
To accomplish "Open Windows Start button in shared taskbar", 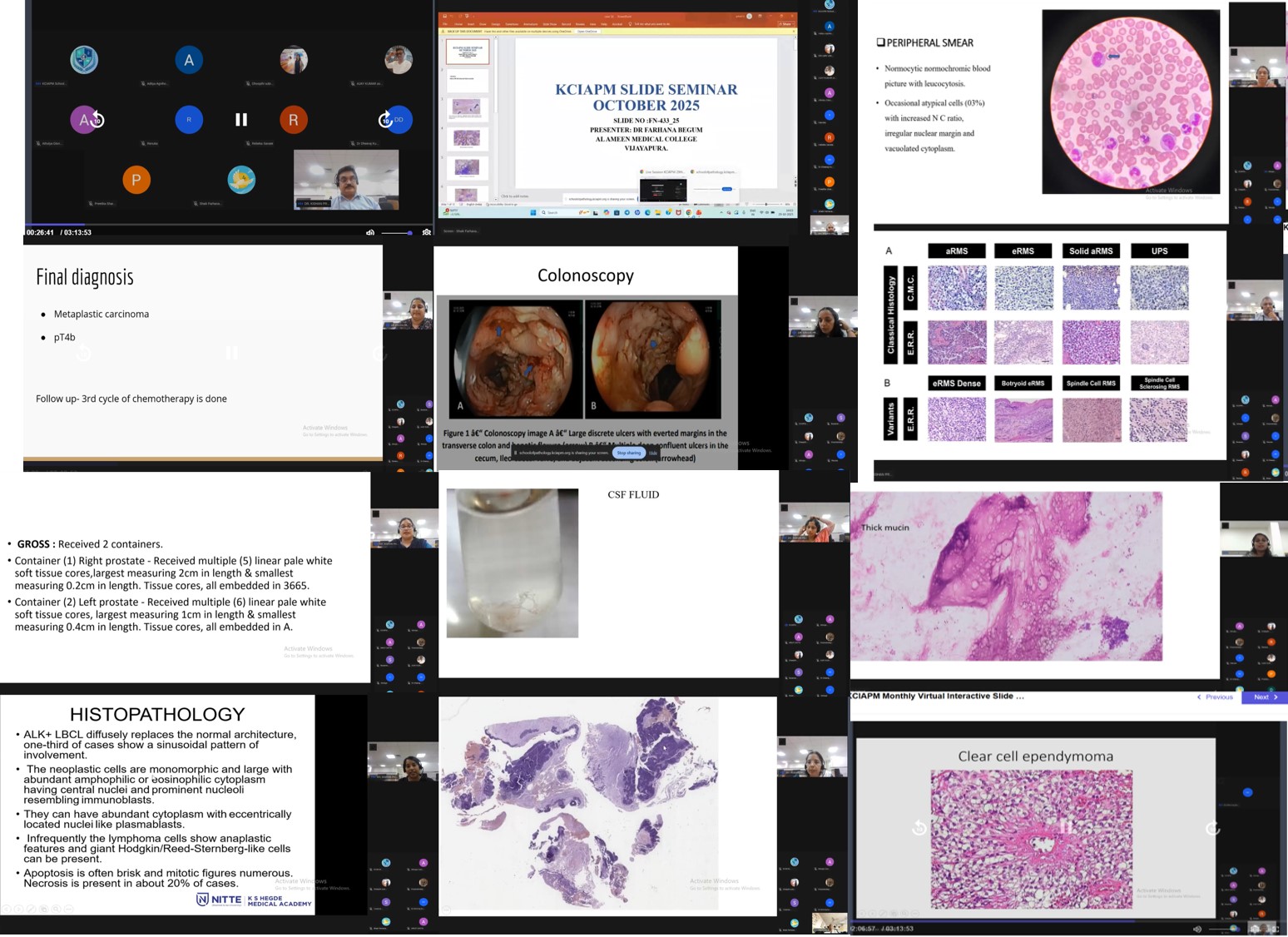I will 533,212.
